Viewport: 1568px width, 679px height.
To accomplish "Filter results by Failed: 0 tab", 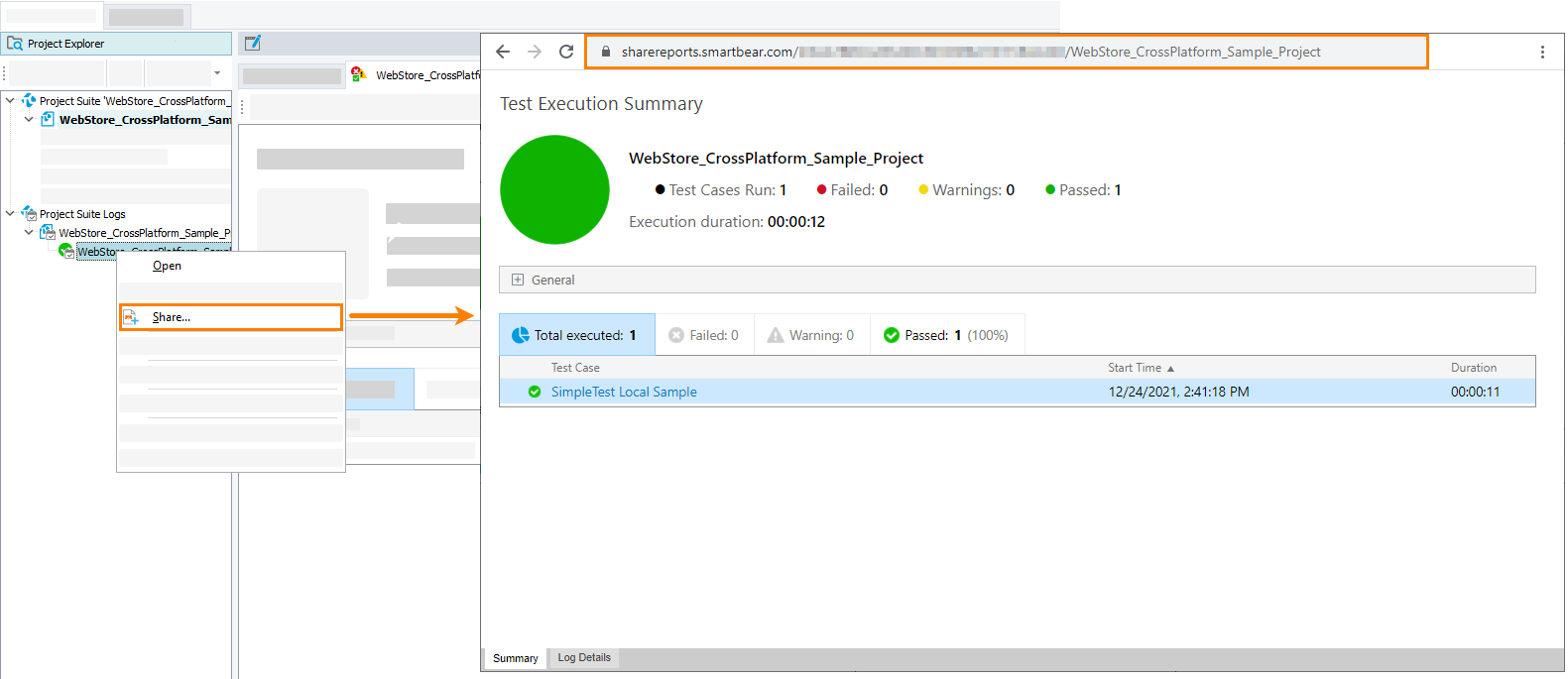I will pyautogui.click(x=704, y=335).
